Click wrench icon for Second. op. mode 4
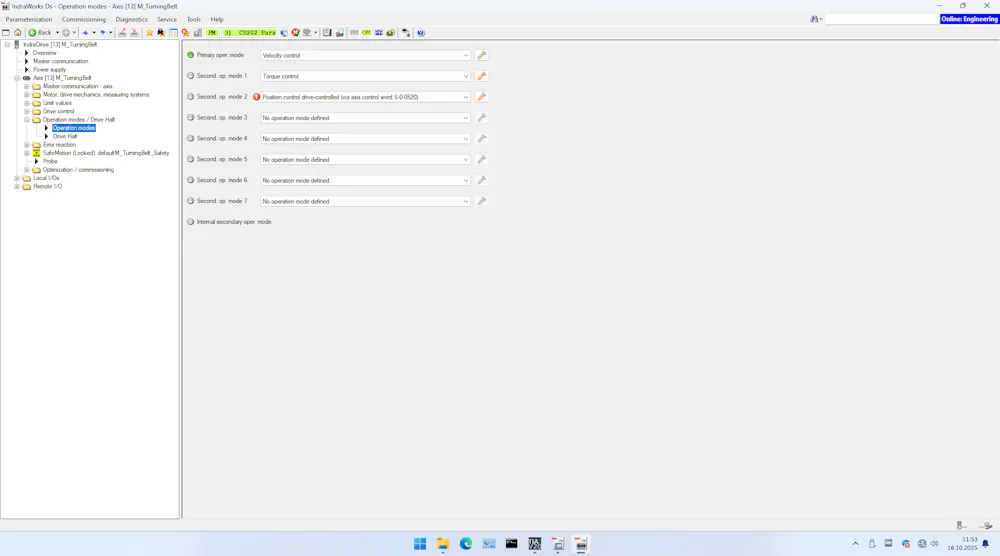1000x556 pixels. (x=482, y=138)
